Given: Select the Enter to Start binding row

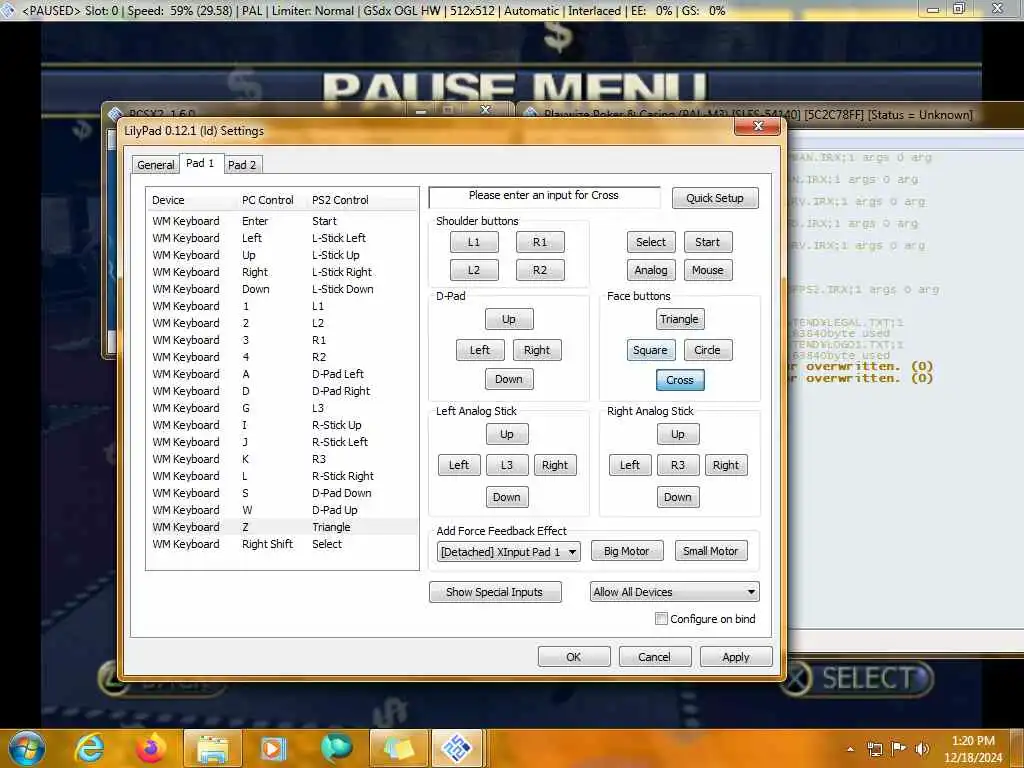Looking at the screenshot, I should [x=282, y=221].
